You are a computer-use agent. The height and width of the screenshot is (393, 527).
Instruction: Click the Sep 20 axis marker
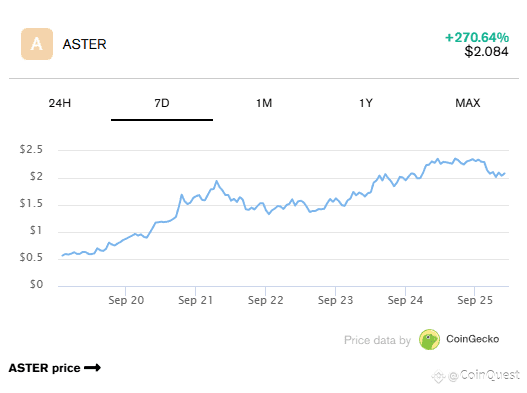(x=126, y=300)
